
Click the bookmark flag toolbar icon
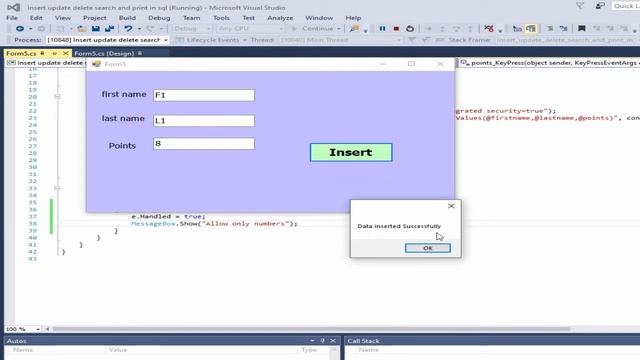[x=582, y=29]
